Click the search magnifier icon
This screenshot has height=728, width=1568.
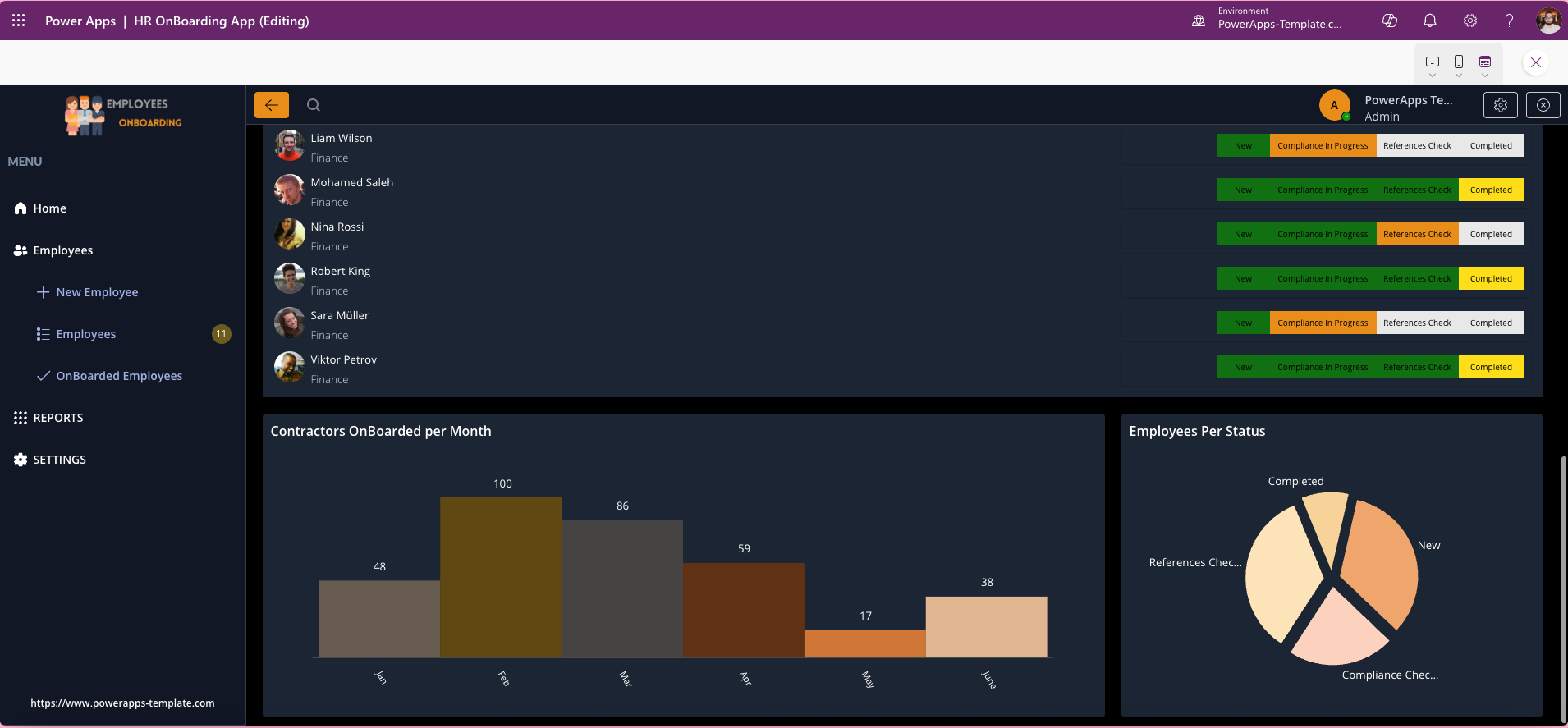pos(314,105)
